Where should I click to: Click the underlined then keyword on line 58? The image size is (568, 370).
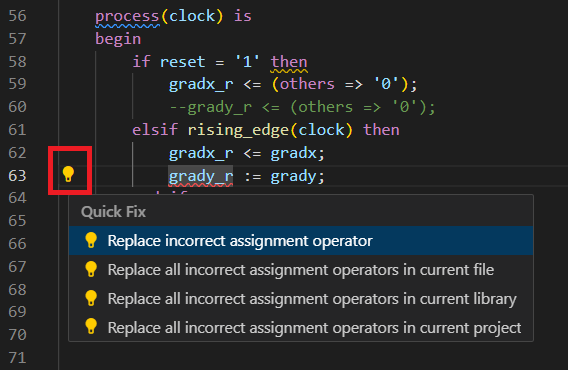tap(289, 62)
